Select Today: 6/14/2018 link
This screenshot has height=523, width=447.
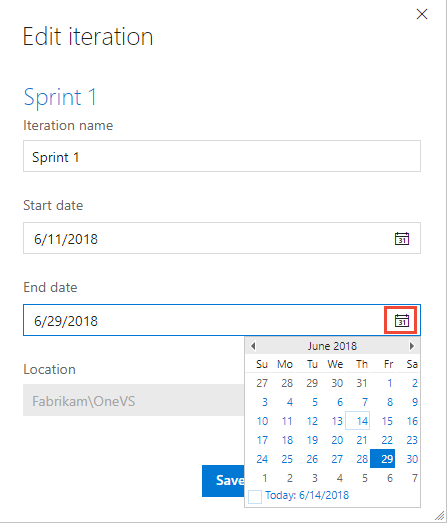coord(307,495)
